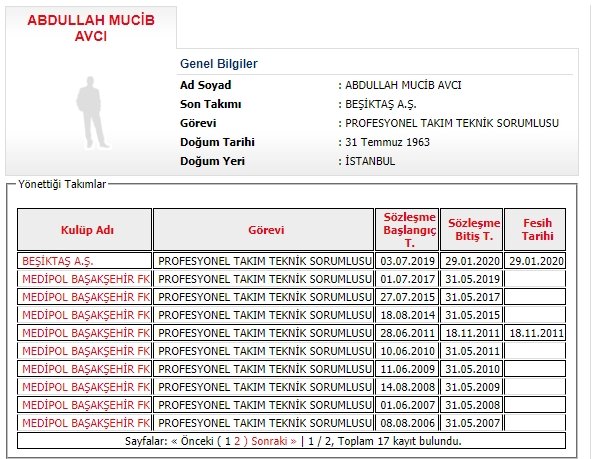Click the start date 03.07.2019 cell
The height and width of the screenshot is (459, 593).
coord(407,261)
